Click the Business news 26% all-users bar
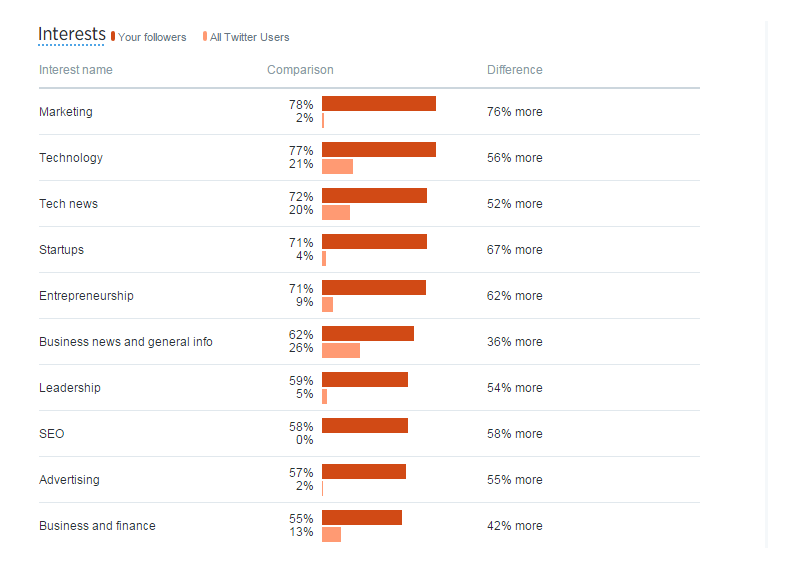Viewport: 792px width, 574px height. (341, 350)
